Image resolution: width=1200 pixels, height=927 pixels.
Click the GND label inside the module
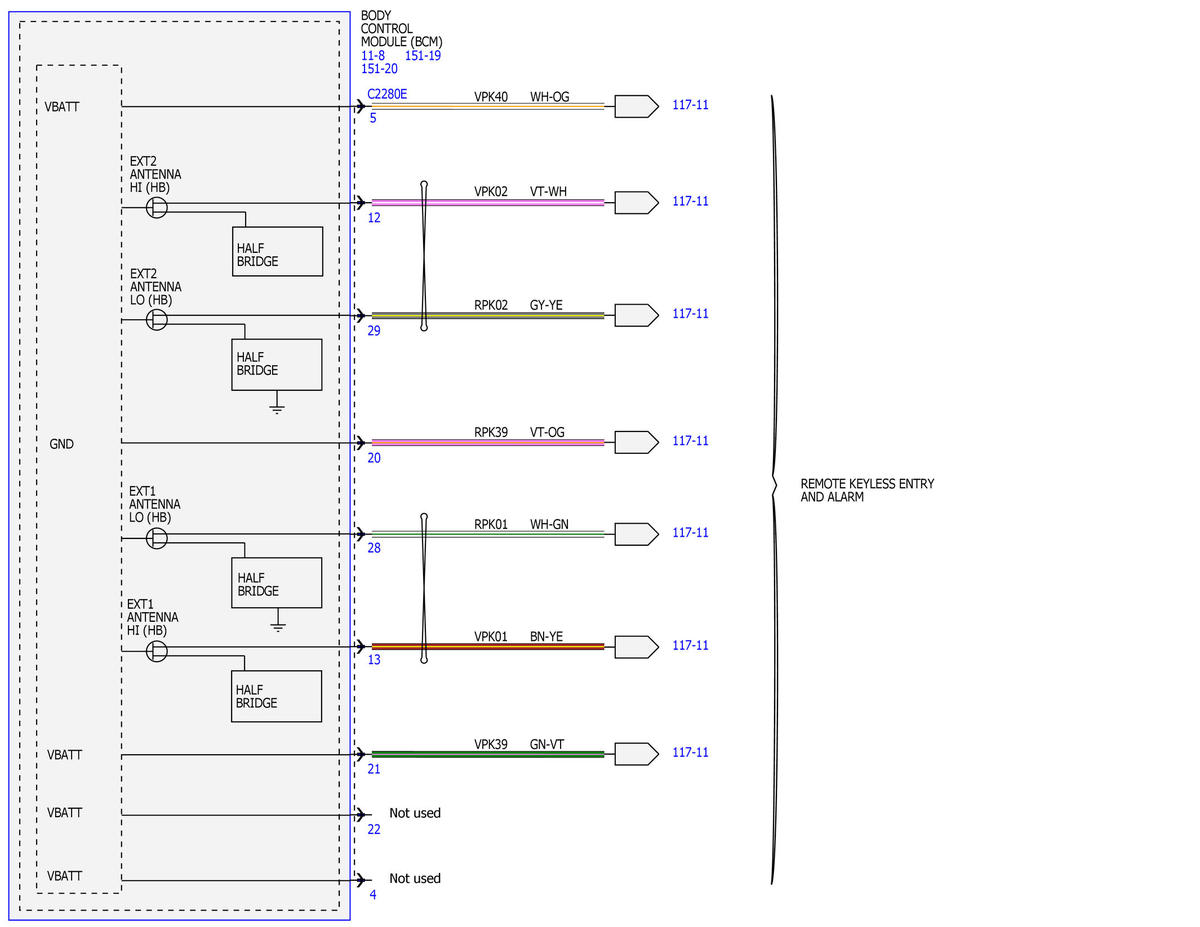click(61, 444)
